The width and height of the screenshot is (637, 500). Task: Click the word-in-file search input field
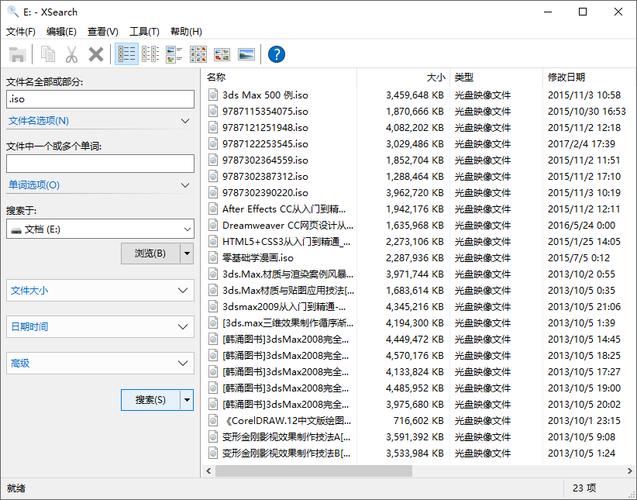tap(100, 164)
